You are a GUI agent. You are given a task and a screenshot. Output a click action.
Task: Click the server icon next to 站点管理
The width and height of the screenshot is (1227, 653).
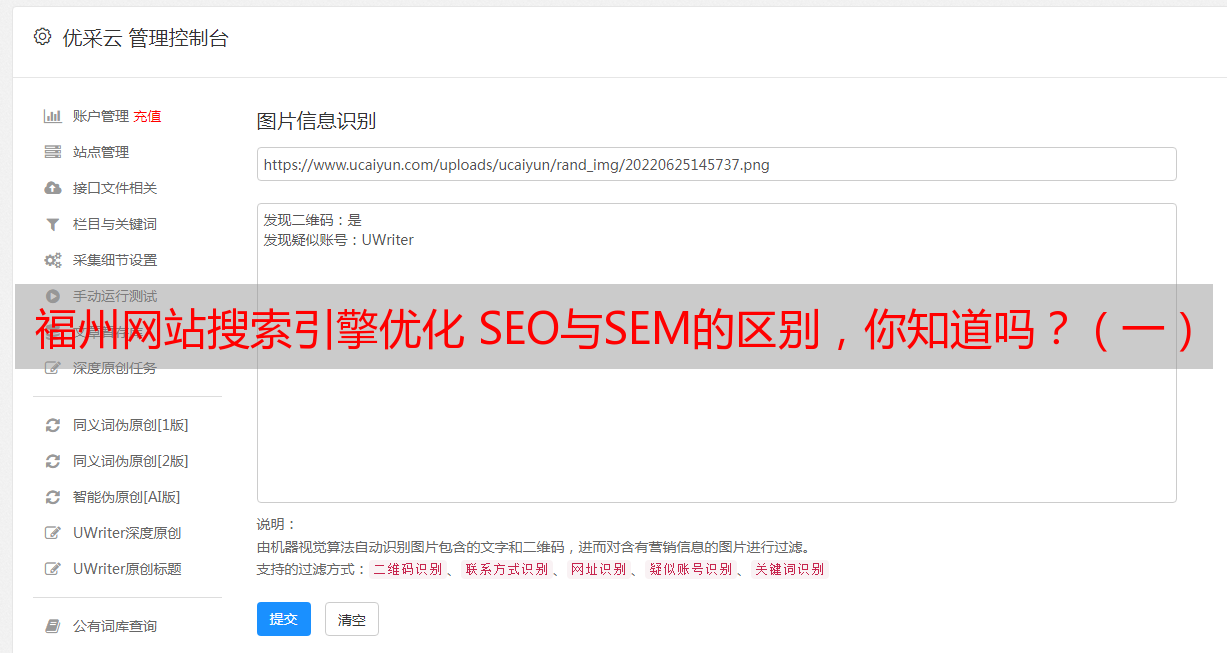click(53, 152)
